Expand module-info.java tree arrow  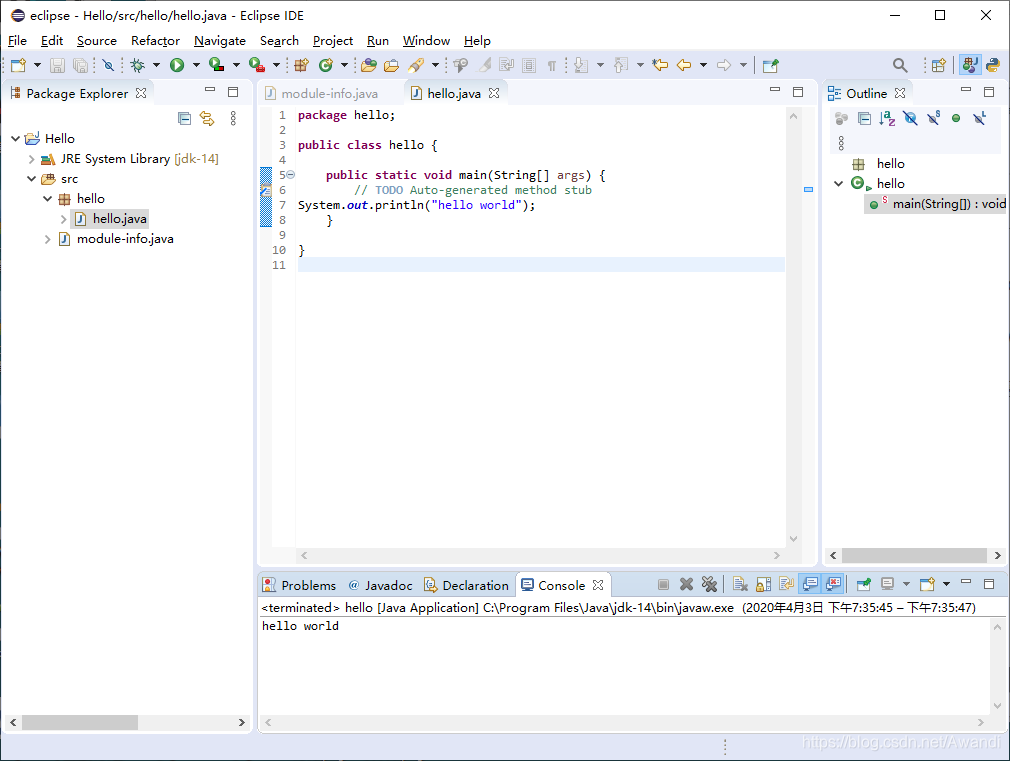[48, 239]
